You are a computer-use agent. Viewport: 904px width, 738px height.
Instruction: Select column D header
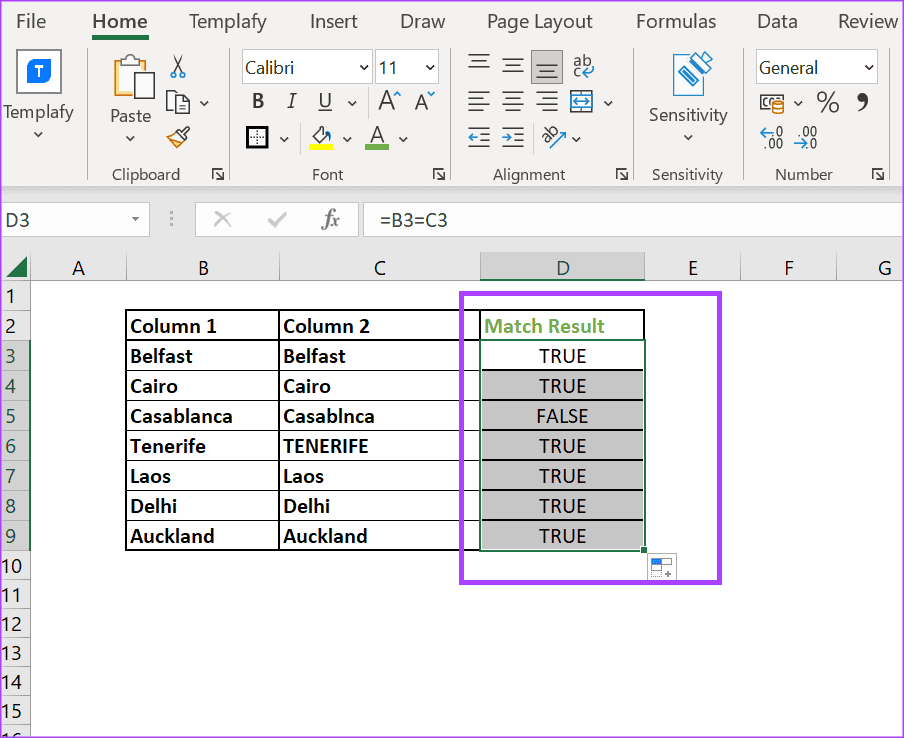click(562, 267)
